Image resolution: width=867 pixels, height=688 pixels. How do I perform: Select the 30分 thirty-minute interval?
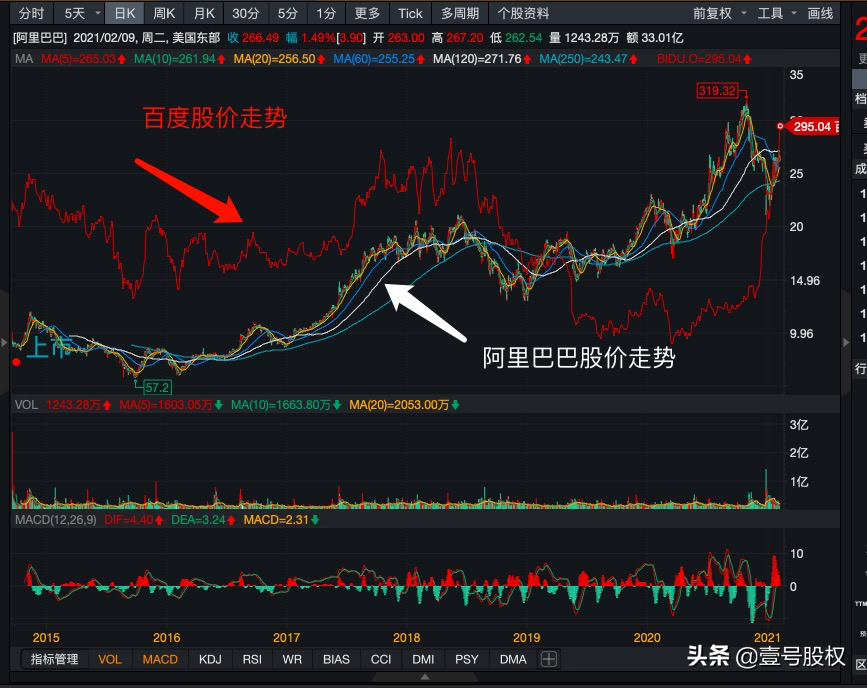[x=245, y=13]
